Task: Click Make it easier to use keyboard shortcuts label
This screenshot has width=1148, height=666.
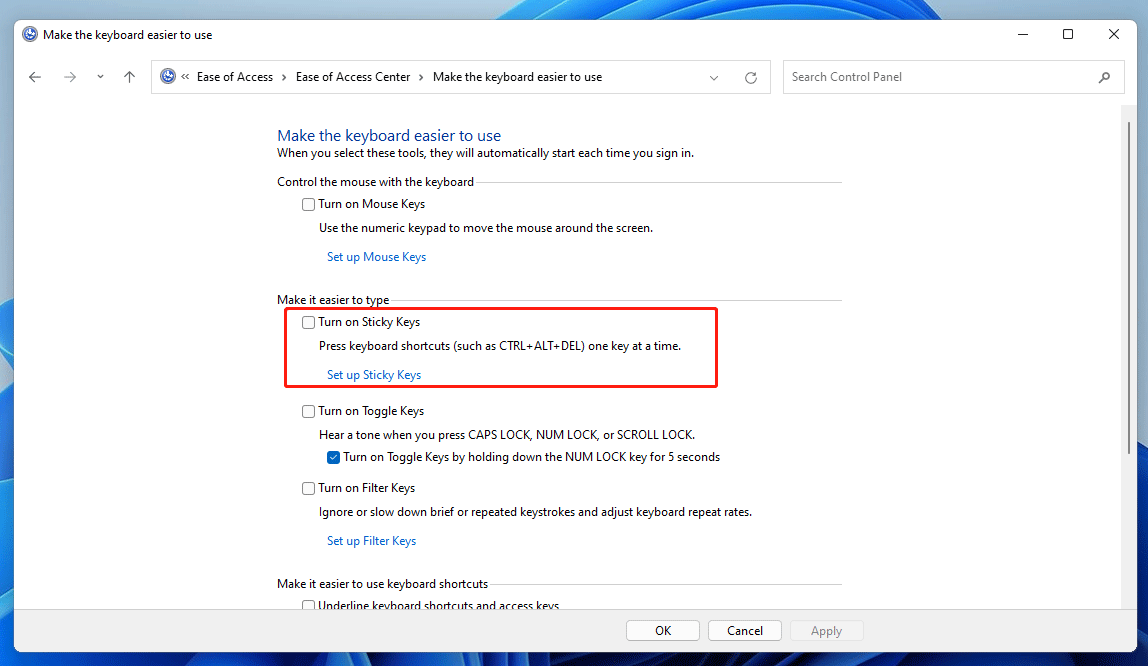Action: 382,583
